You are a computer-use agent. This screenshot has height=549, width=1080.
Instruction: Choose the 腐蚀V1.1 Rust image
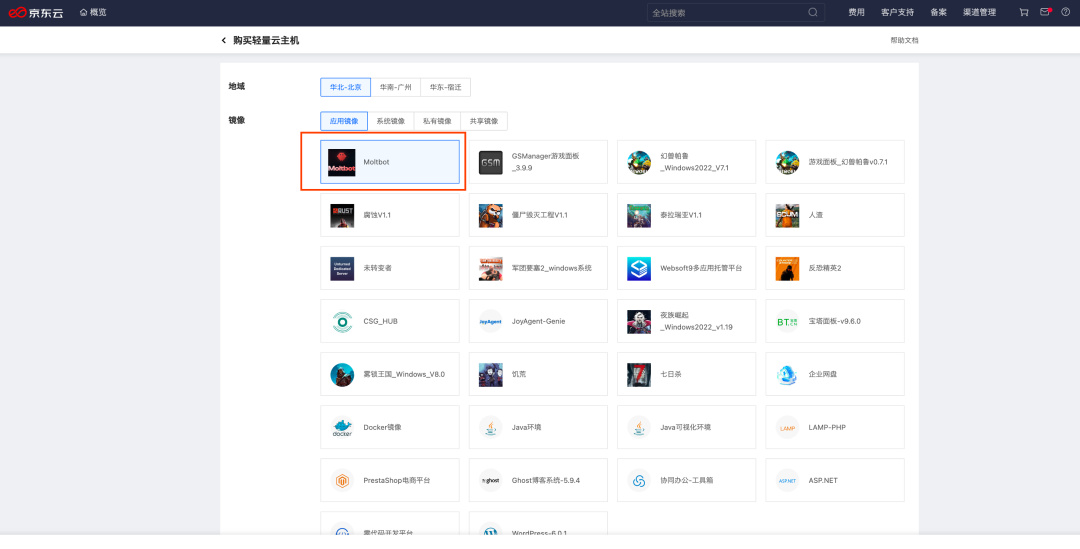pos(390,215)
